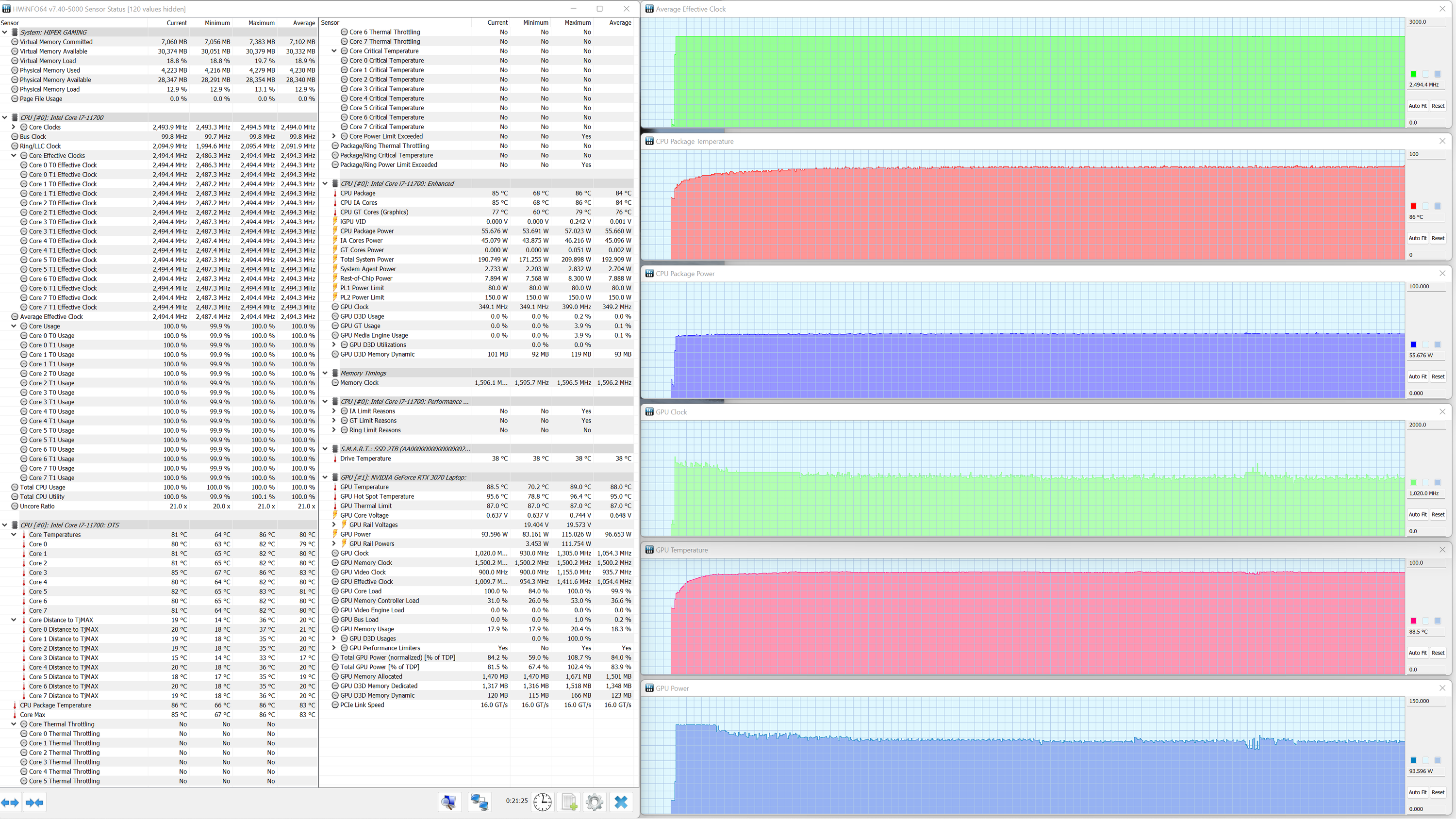Open the sensor search magnifier icon

tap(449, 802)
